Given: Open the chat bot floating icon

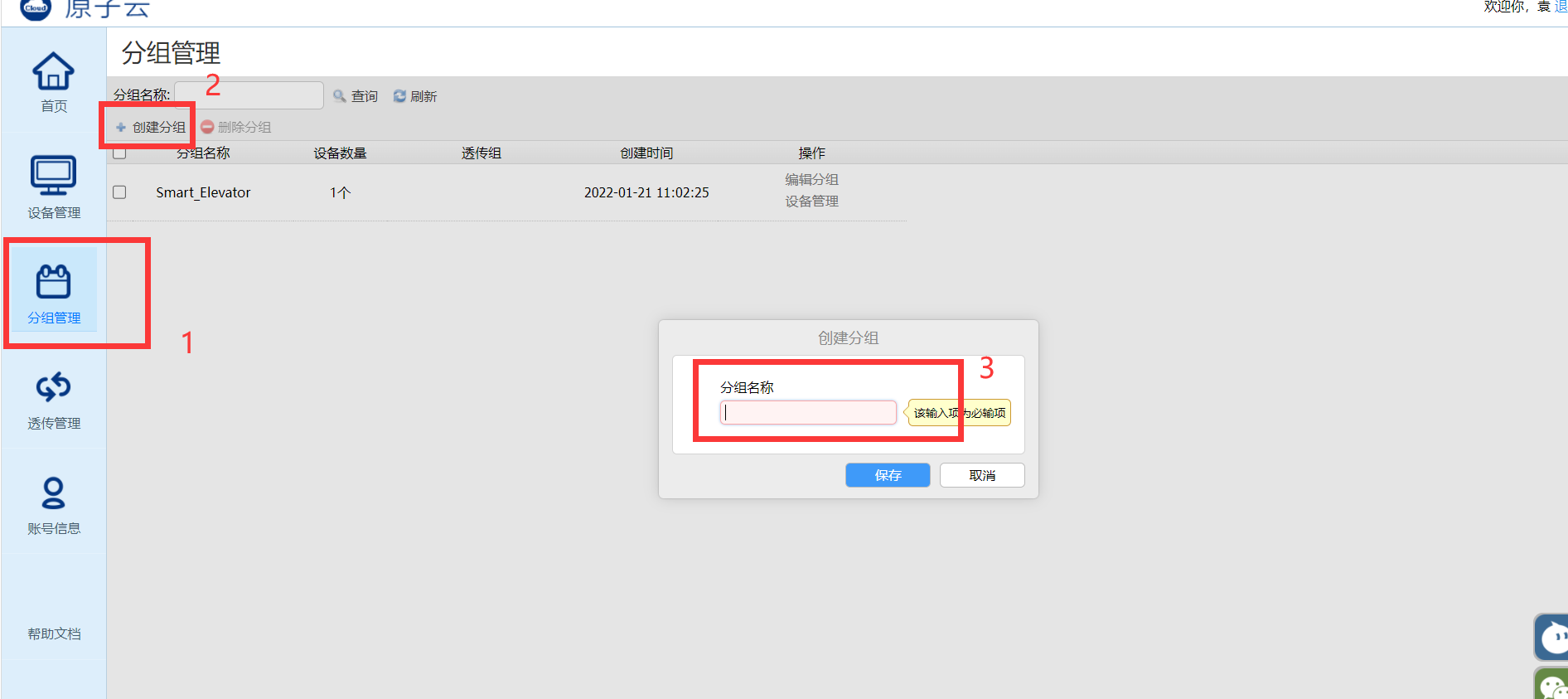Looking at the screenshot, I should click(1551, 638).
